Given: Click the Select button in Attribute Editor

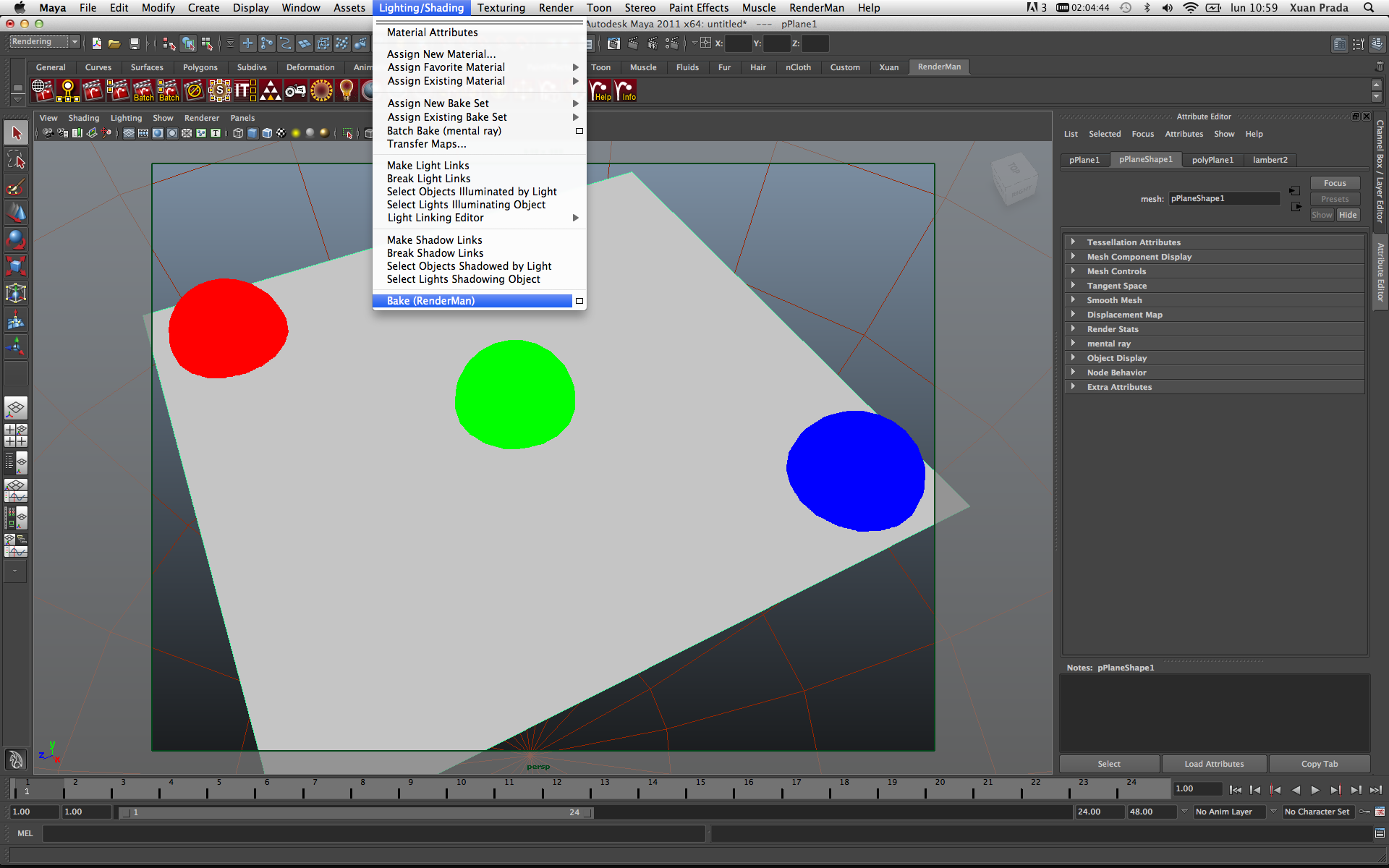Looking at the screenshot, I should 1109,764.
